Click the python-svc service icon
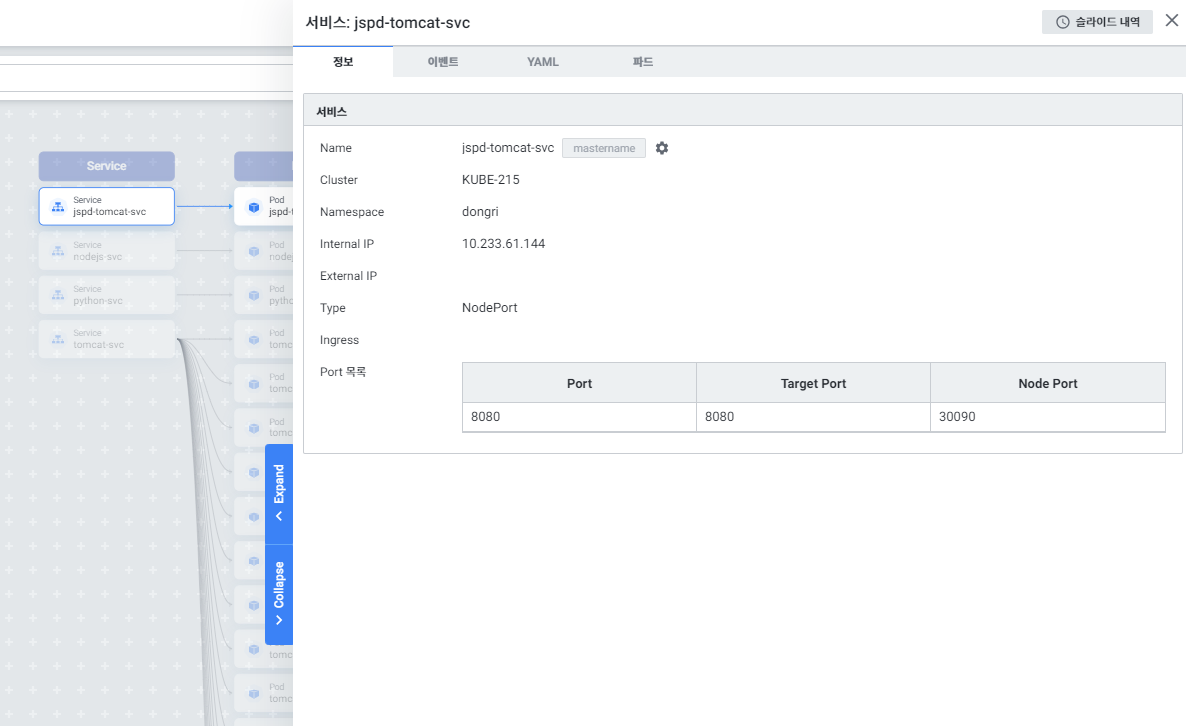 click(x=58, y=295)
